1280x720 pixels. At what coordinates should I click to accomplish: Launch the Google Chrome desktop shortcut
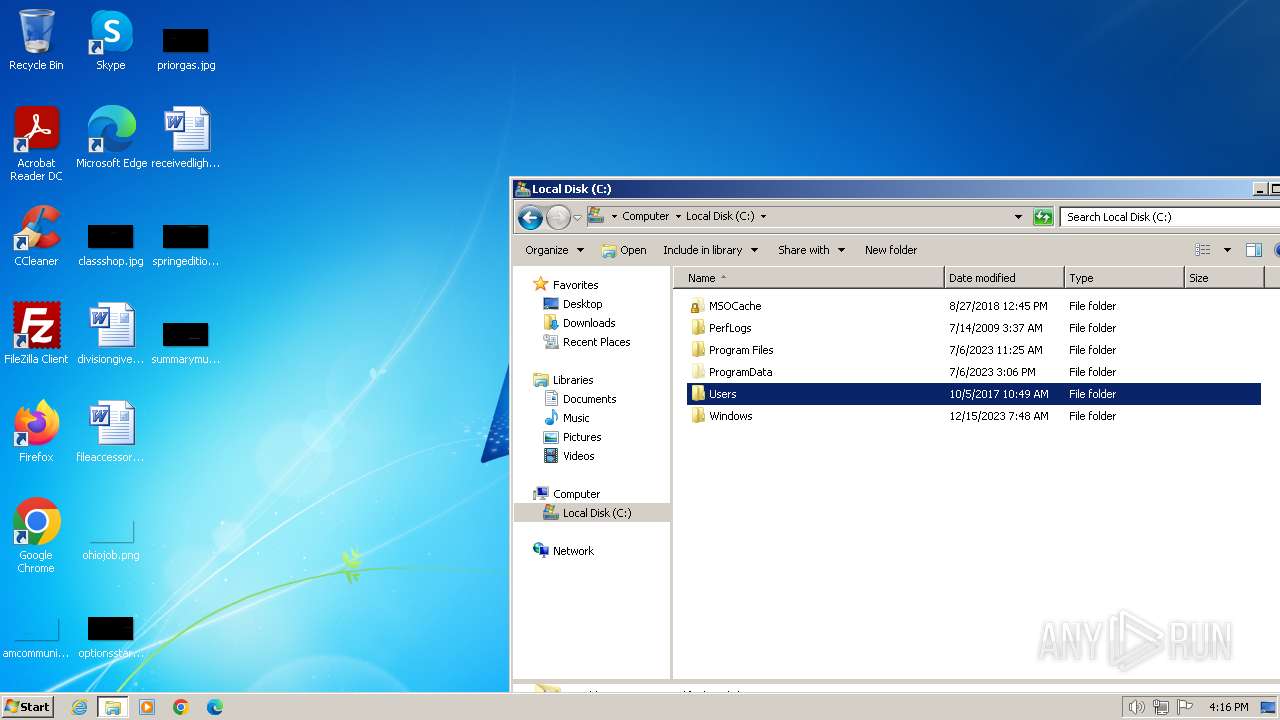pos(36,536)
